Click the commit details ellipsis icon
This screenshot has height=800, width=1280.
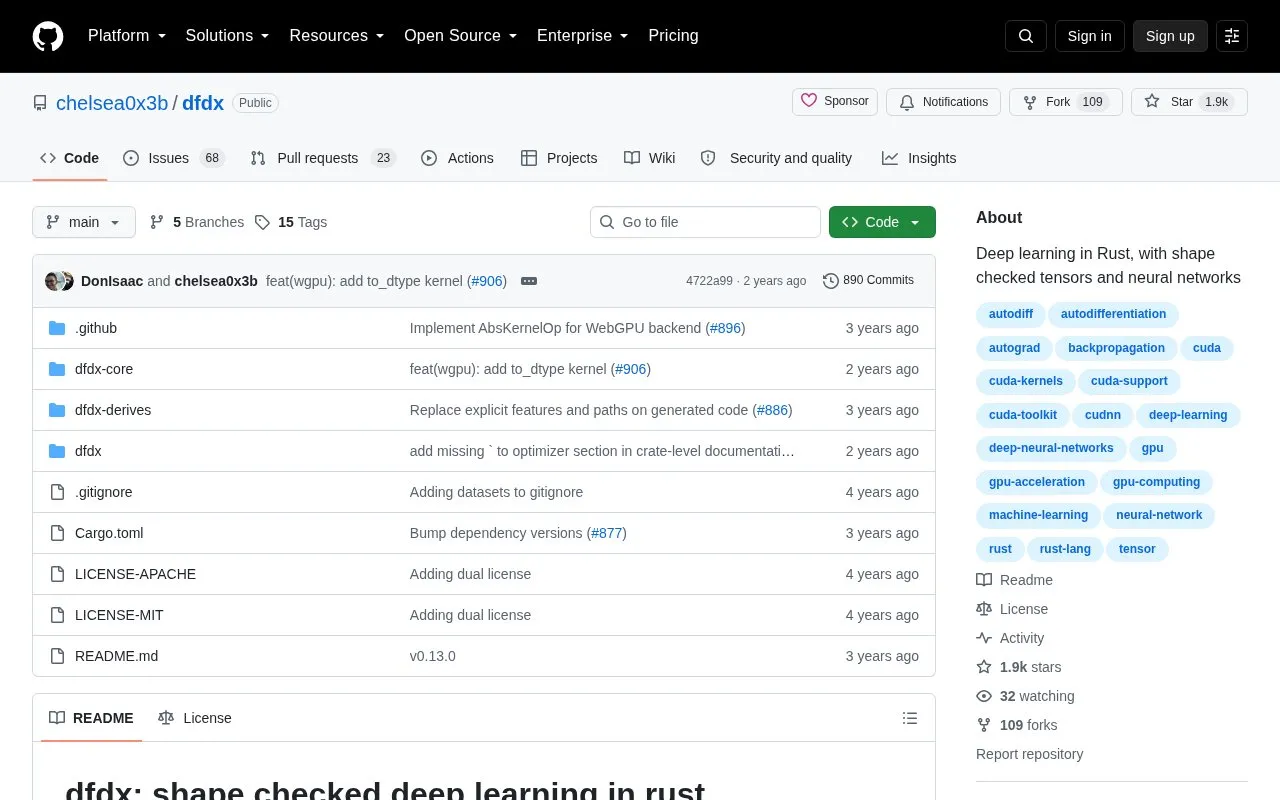pos(529,281)
